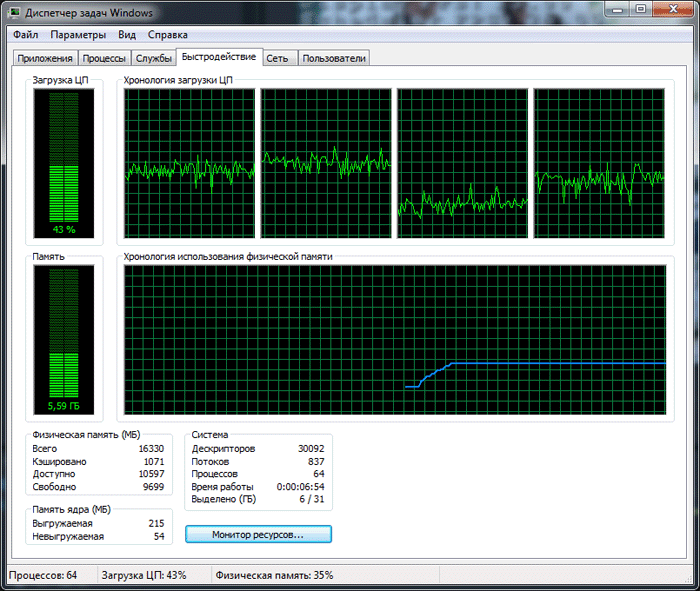Open the Файл menu
This screenshot has height=591, width=700.
point(25,35)
